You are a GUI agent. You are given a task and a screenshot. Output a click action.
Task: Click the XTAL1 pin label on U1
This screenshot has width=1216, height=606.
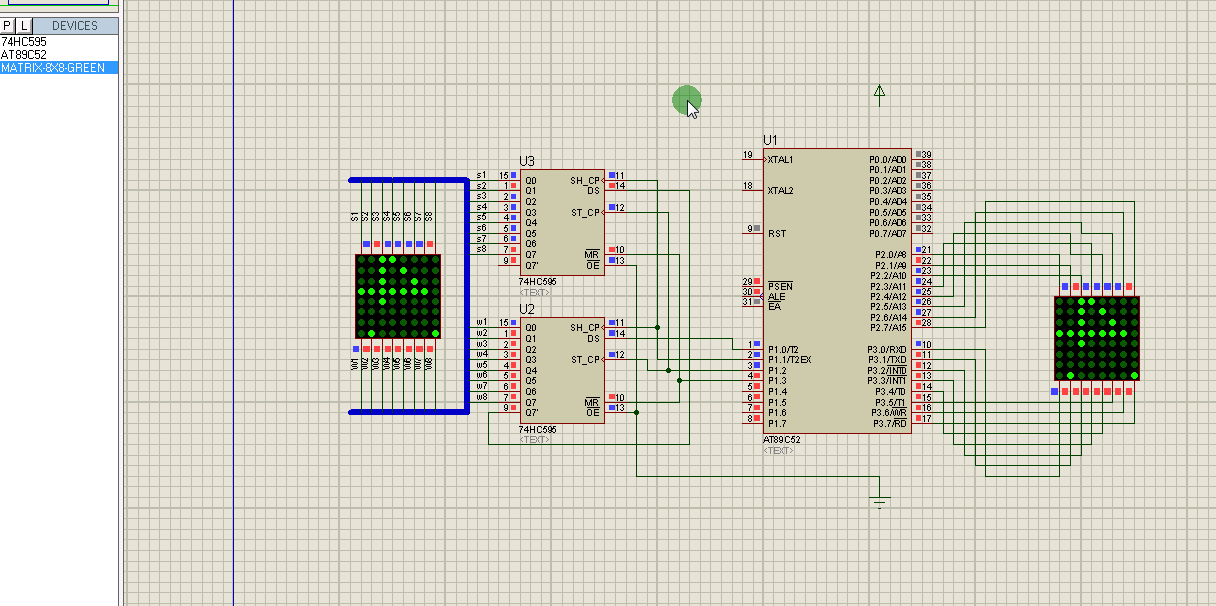point(780,159)
